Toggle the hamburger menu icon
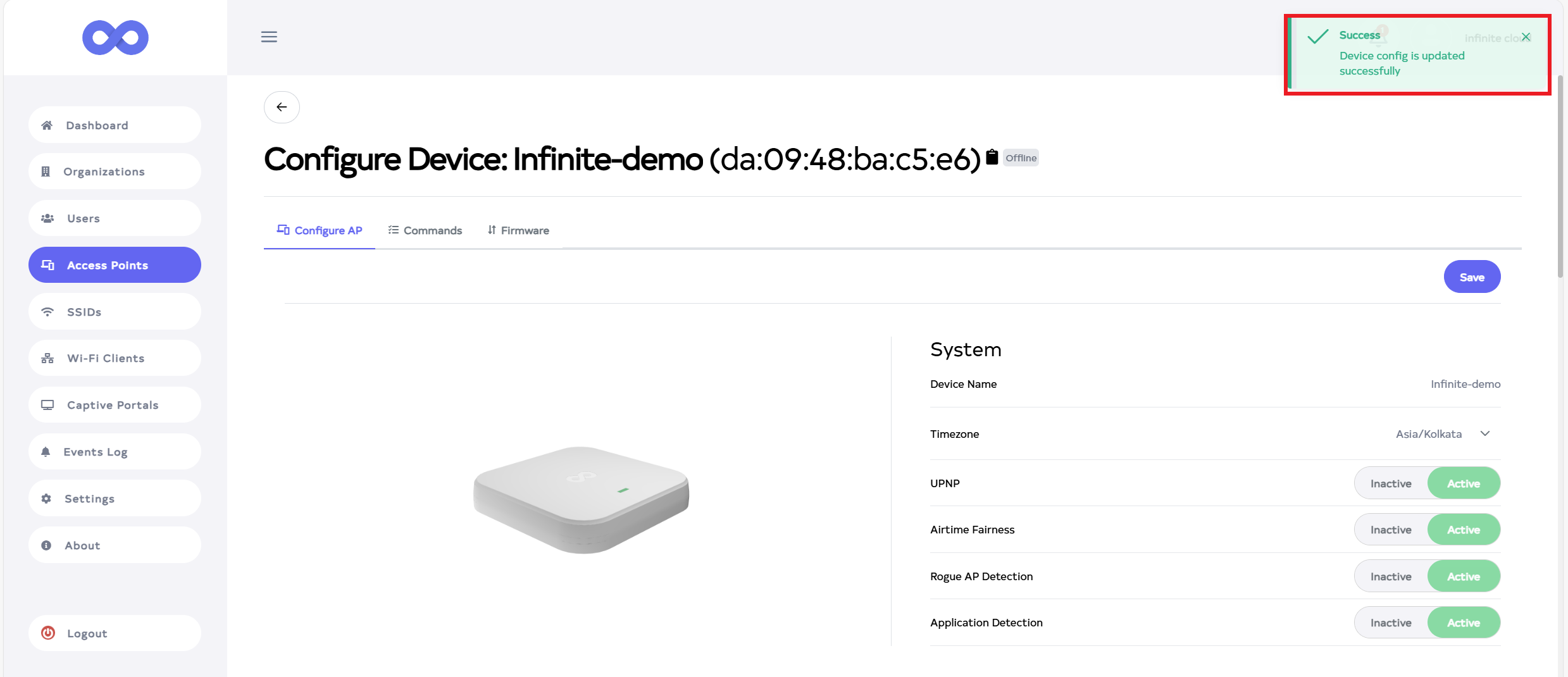This screenshot has width=1568, height=677. (269, 37)
